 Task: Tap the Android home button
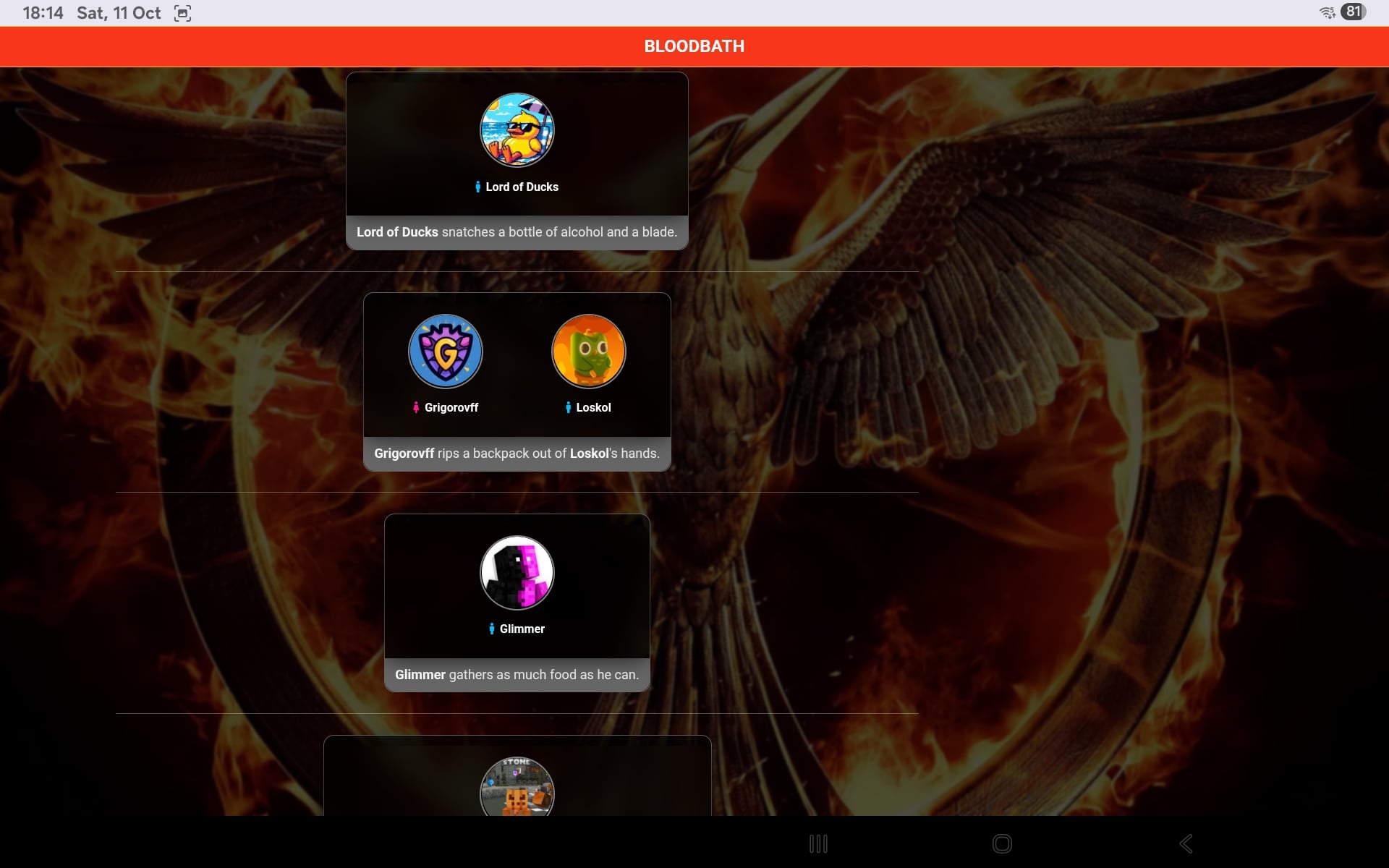pyautogui.click(x=1002, y=843)
